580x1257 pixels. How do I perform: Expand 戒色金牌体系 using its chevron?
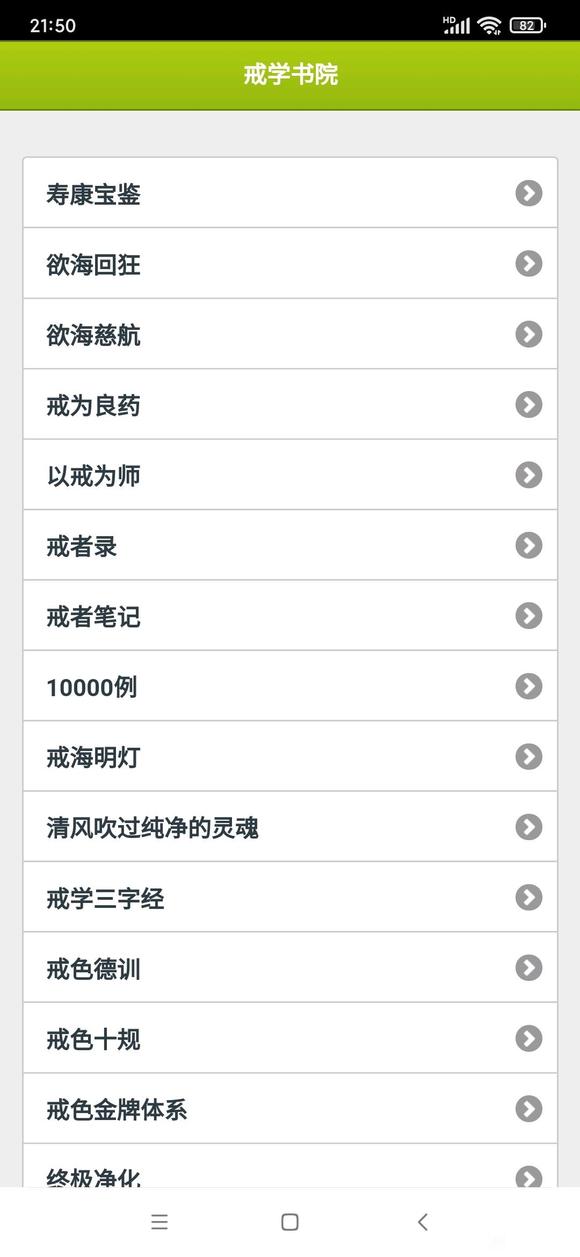click(528, 1109)
